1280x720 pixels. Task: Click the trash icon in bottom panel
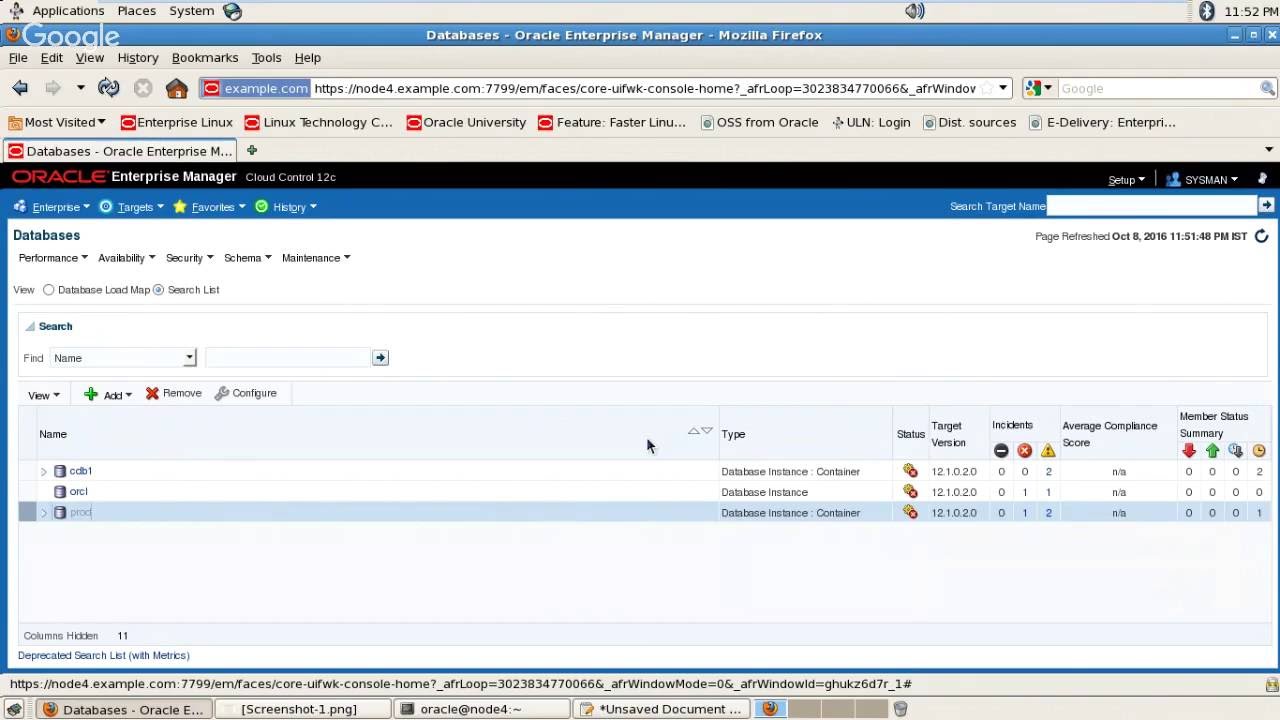900,709
